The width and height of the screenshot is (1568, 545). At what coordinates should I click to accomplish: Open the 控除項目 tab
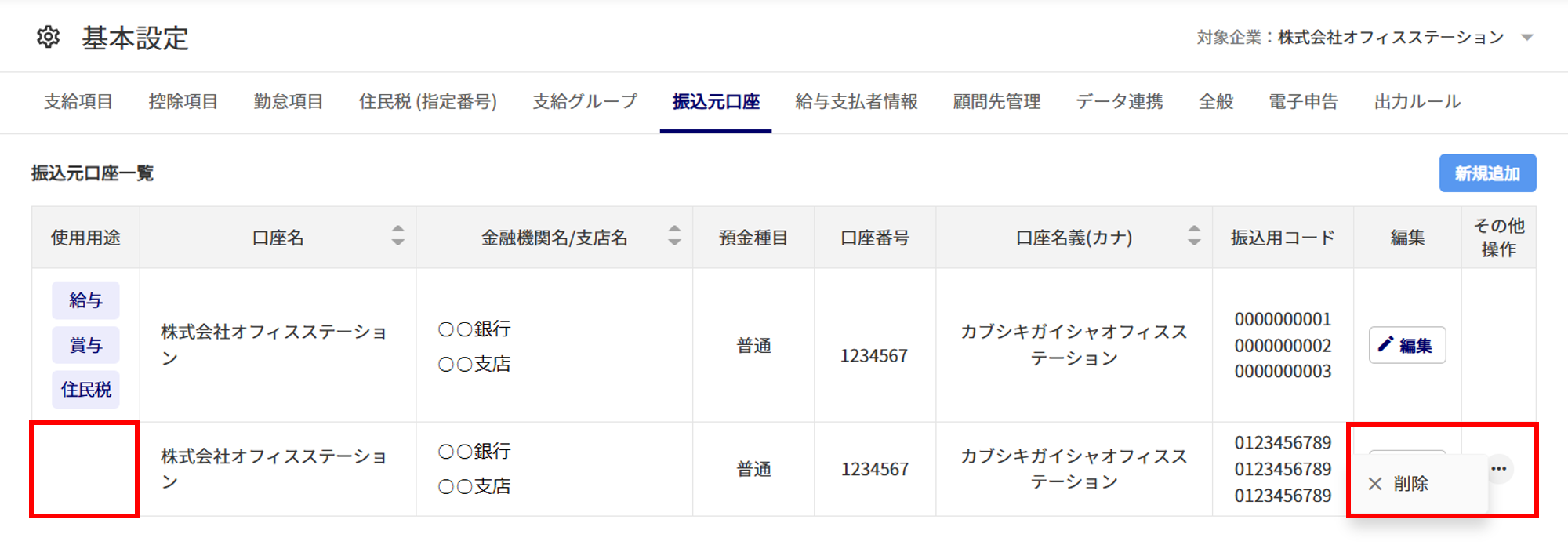tap(183, 102)
